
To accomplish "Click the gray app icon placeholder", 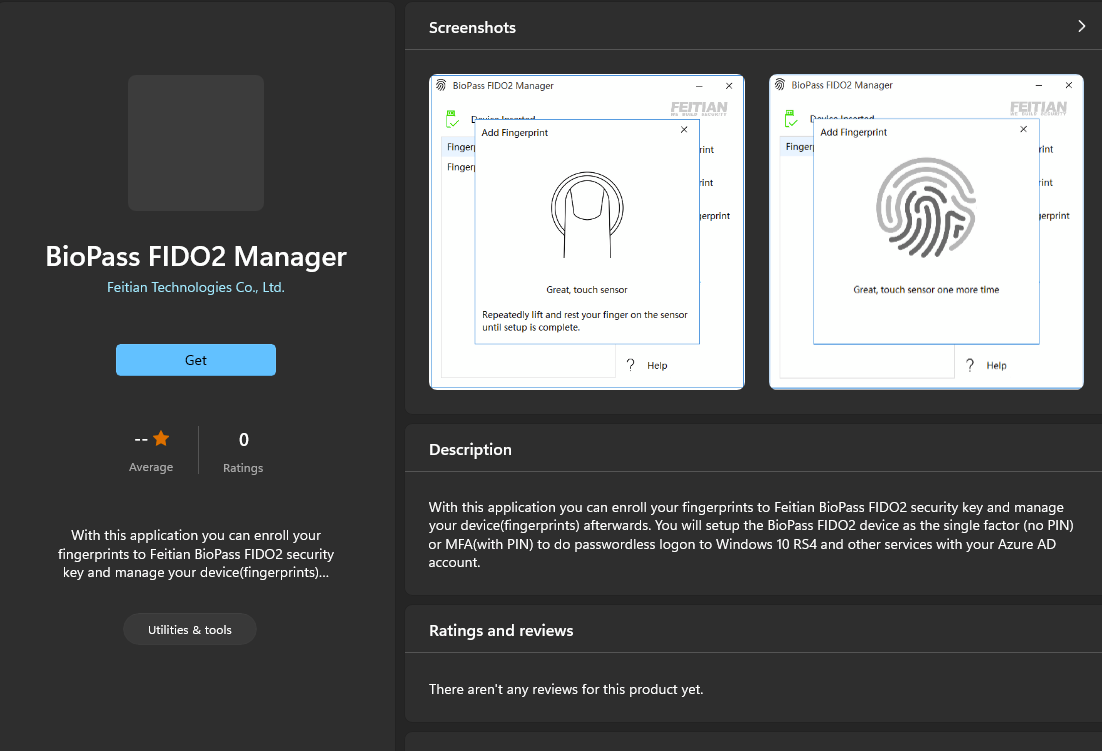I will [x=196, y=143].
